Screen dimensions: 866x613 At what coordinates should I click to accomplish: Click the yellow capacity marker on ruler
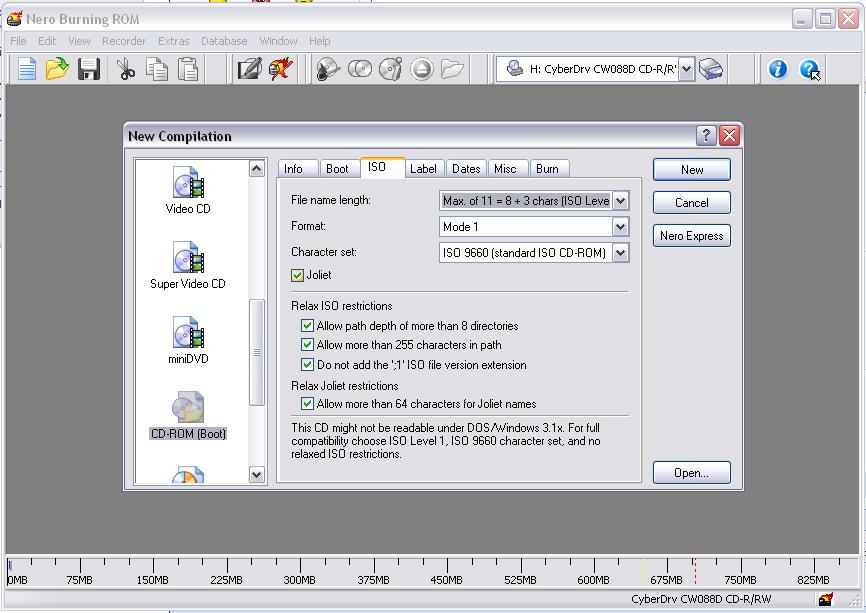click(x=643, y=571)
